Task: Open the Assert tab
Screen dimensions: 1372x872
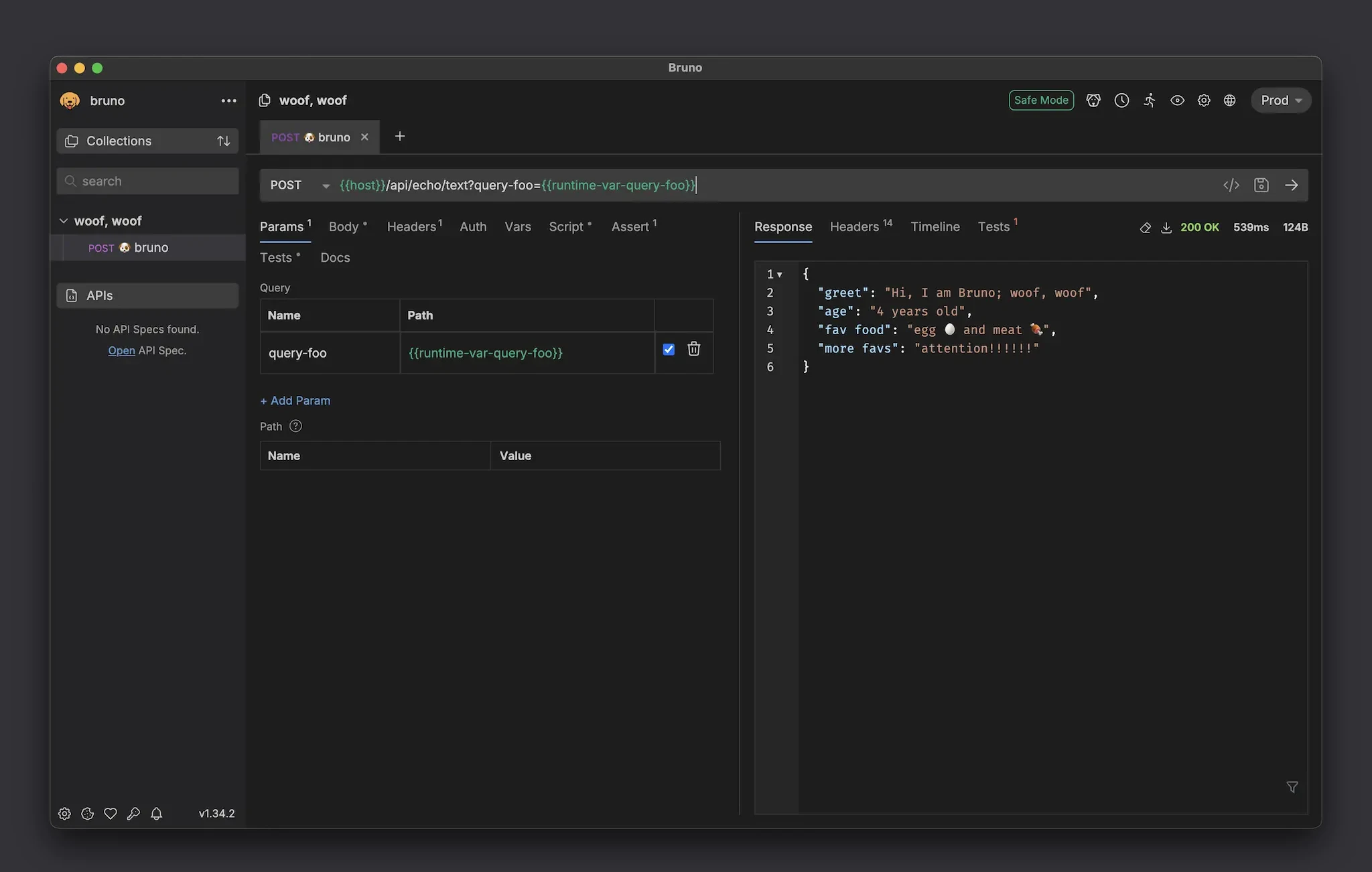Action: pyautogui.click(x=634, y=227)
